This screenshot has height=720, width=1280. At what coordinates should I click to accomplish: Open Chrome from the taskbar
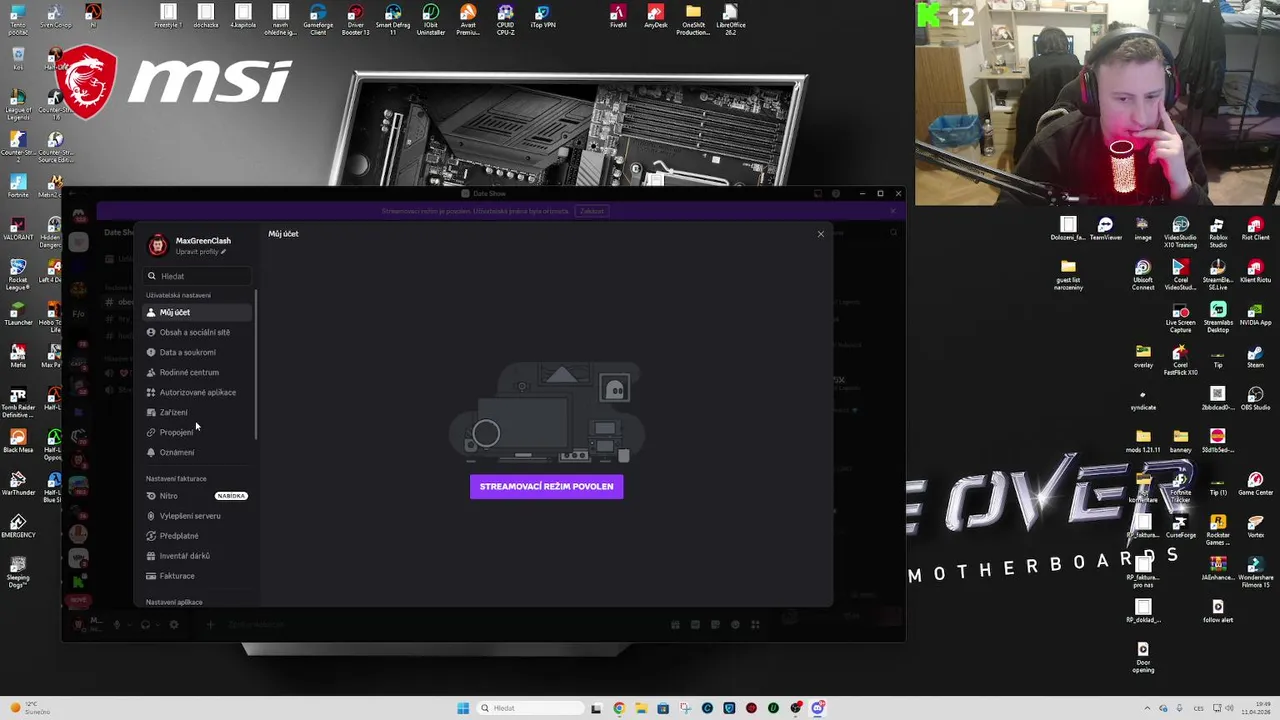(x=619, y=708)
